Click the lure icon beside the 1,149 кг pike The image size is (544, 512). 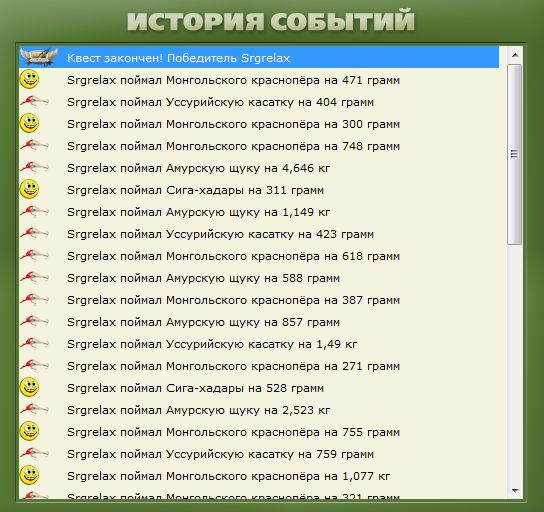coord(34,211)
